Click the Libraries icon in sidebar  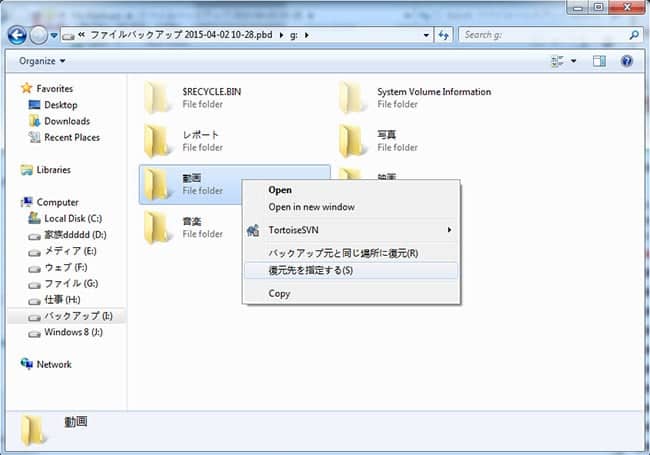pos(27,170)
